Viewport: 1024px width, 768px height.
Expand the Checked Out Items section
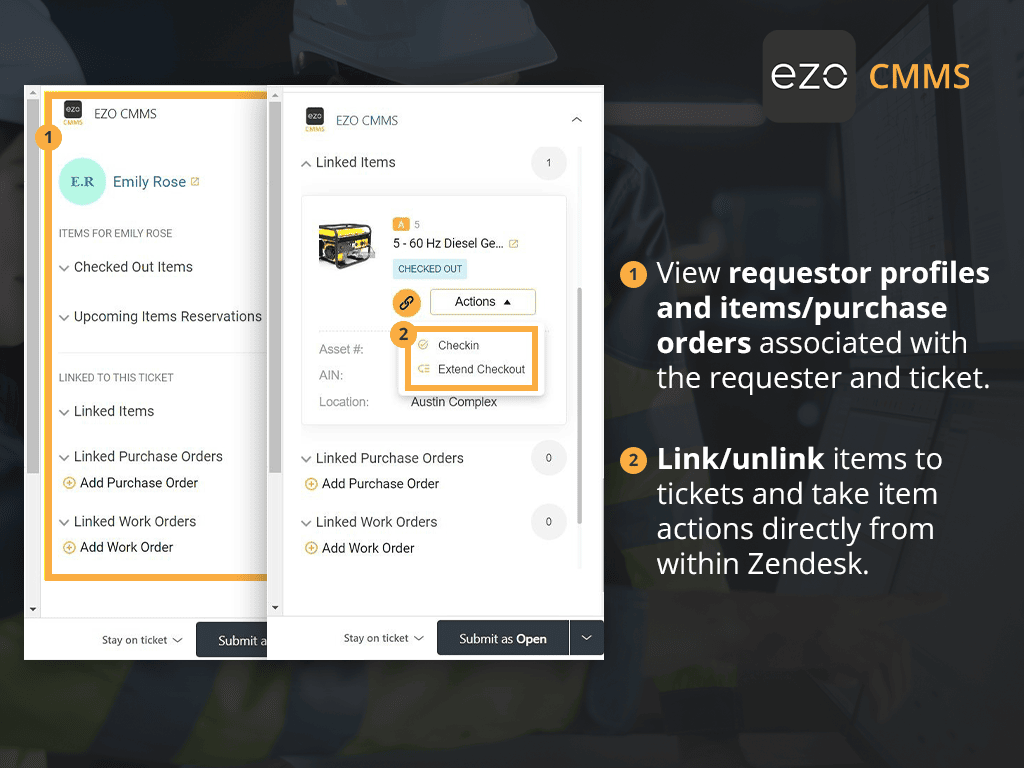pos(64,266)
